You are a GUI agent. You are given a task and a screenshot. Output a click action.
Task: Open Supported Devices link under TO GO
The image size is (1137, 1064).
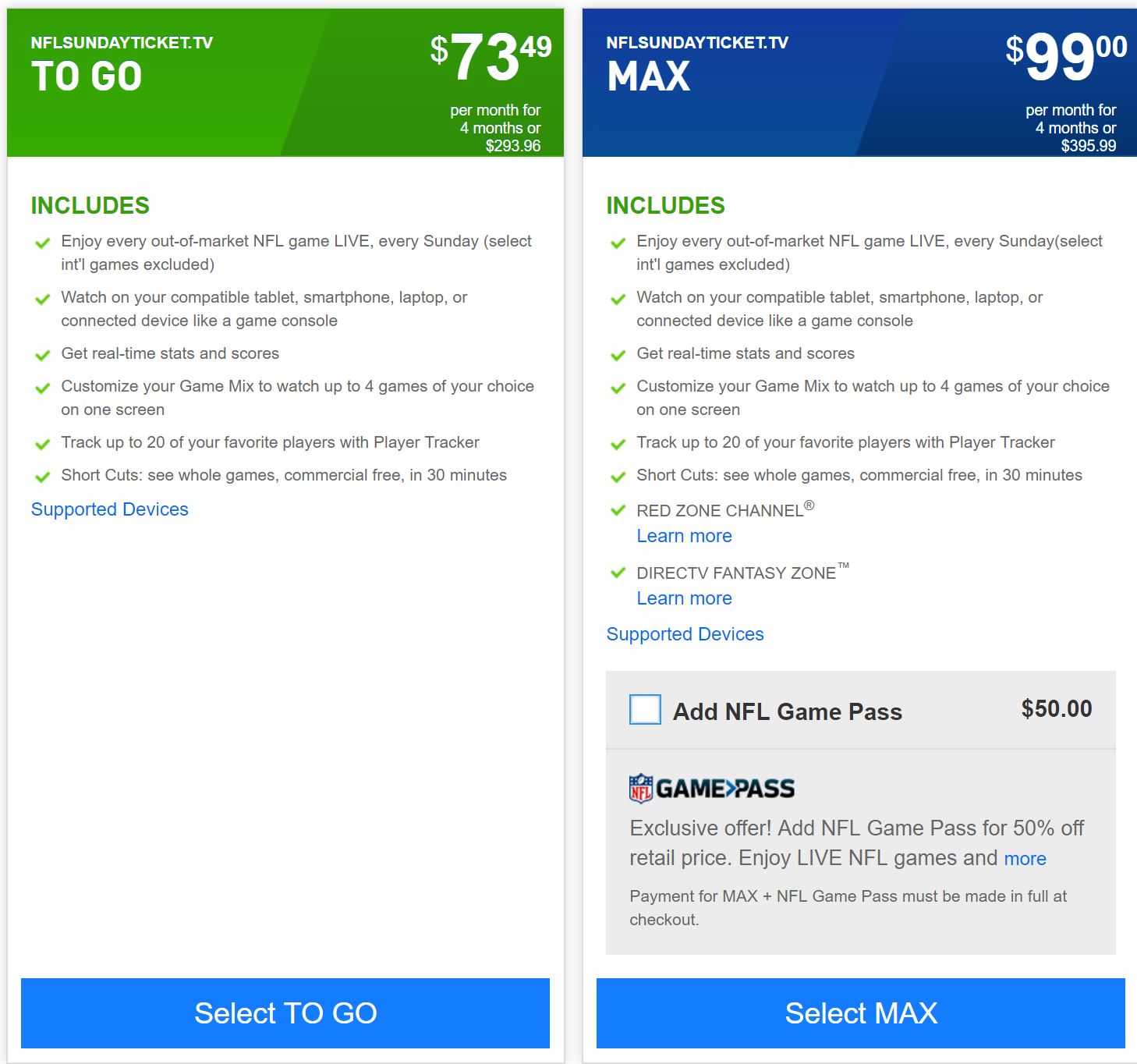pyautogui.click(x=110, y=509)
